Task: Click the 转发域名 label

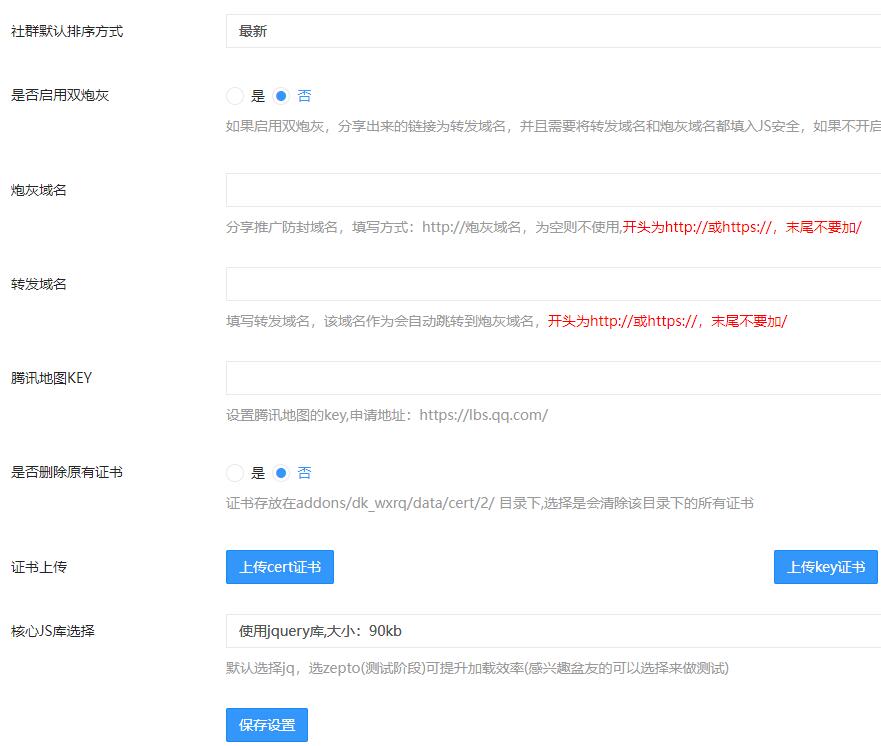Action: 39,284
